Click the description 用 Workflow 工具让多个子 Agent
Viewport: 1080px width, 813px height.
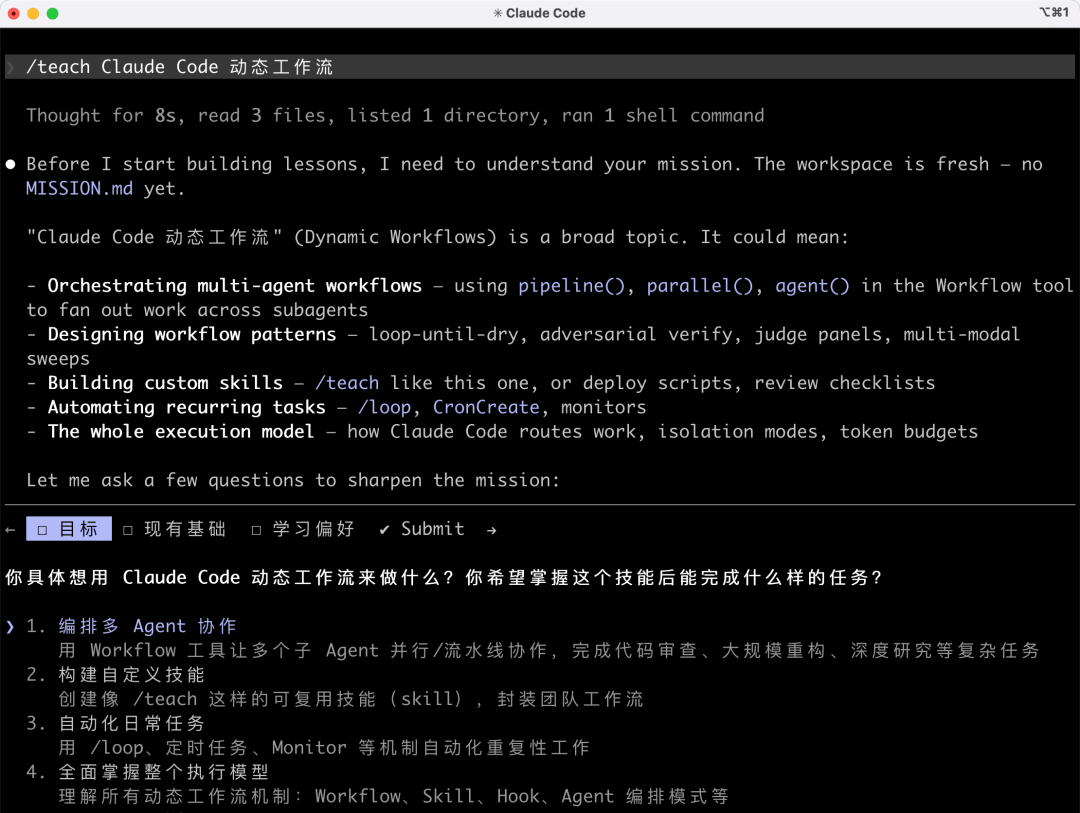pos(549,650)
